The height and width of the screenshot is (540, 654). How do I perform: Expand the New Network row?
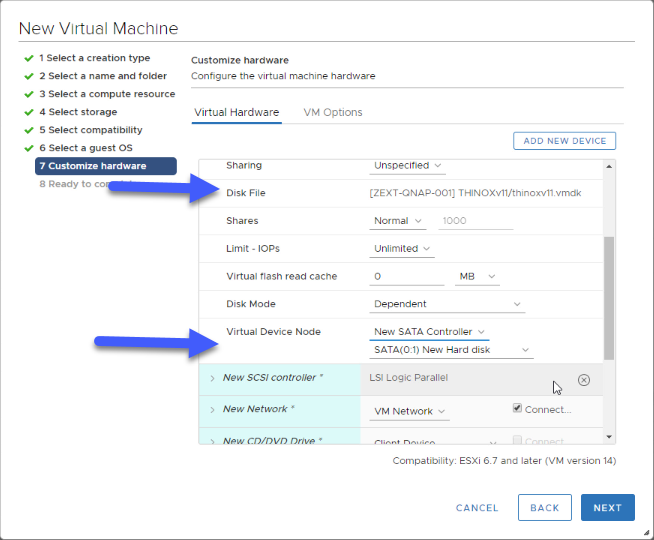212,410
